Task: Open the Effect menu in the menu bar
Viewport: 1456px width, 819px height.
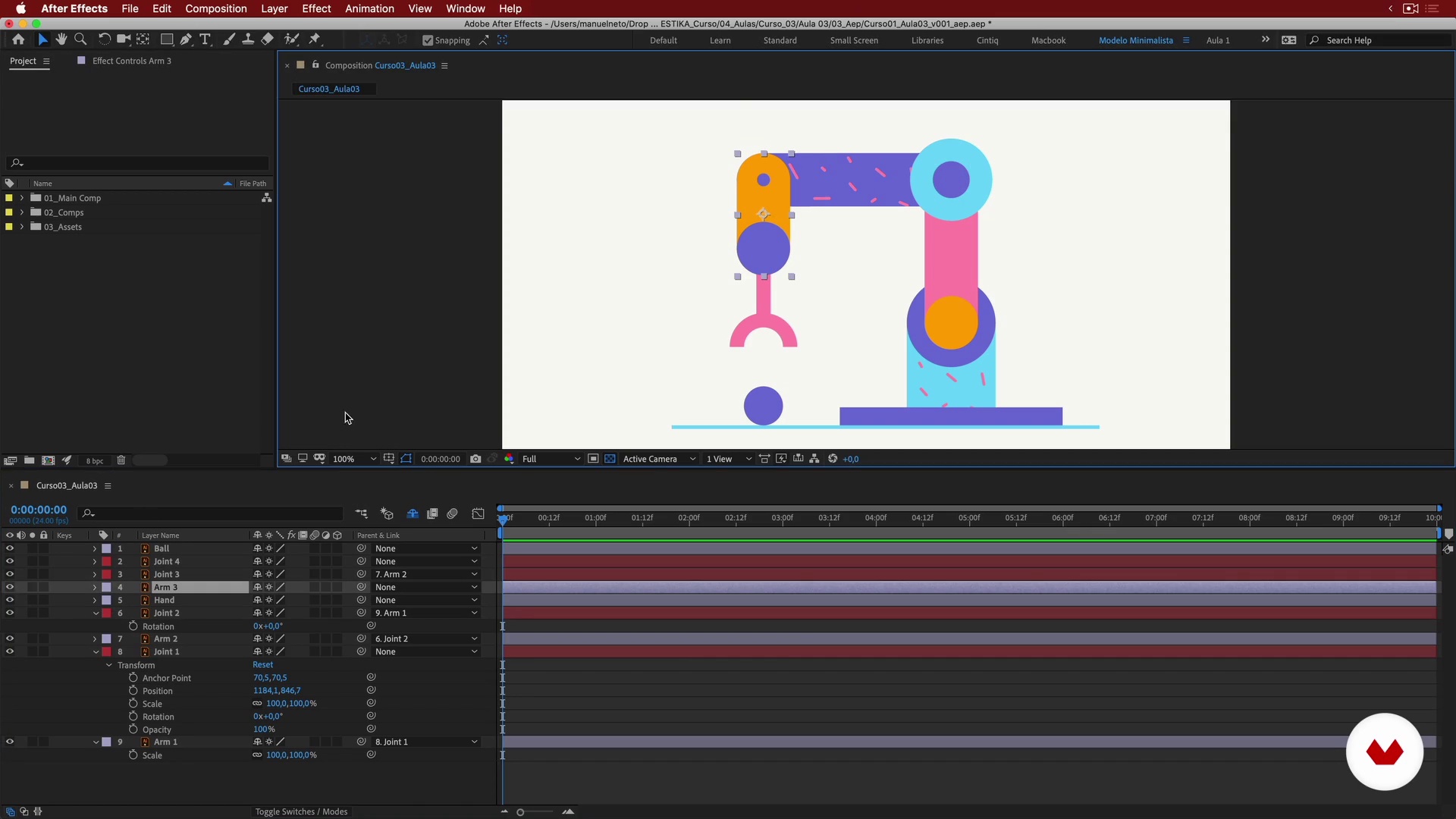Action: click(316, 8)
